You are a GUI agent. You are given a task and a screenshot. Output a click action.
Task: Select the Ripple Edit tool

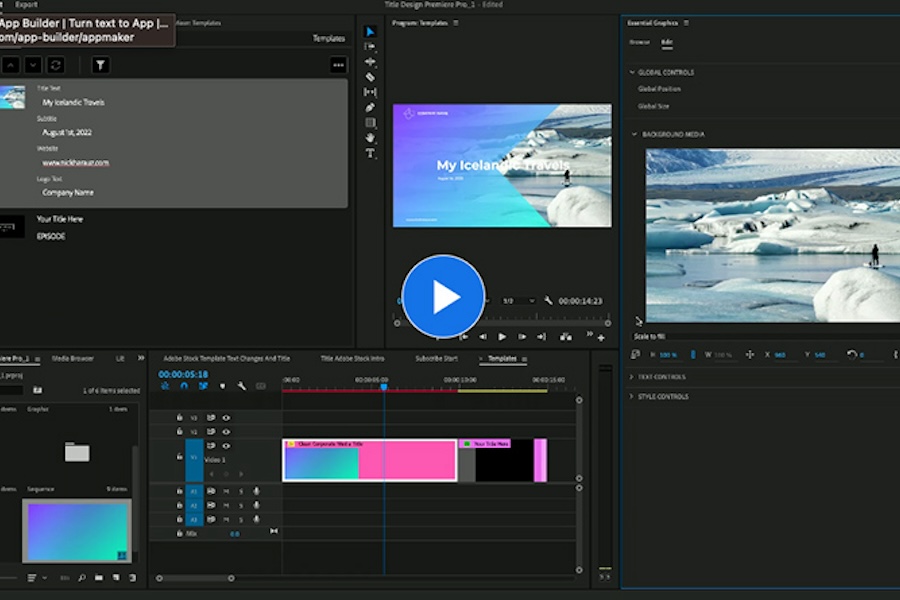click(370, 61)
